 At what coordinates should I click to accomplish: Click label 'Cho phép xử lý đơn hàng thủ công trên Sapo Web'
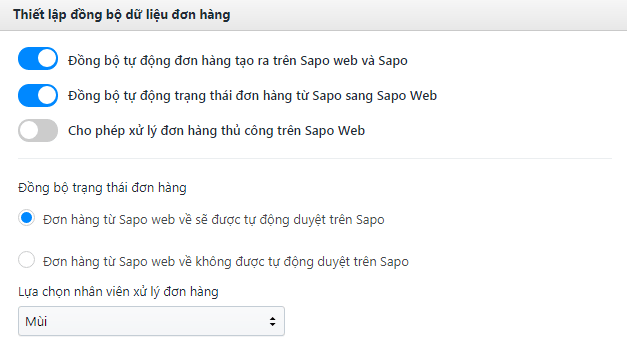(x=216, y=131)
